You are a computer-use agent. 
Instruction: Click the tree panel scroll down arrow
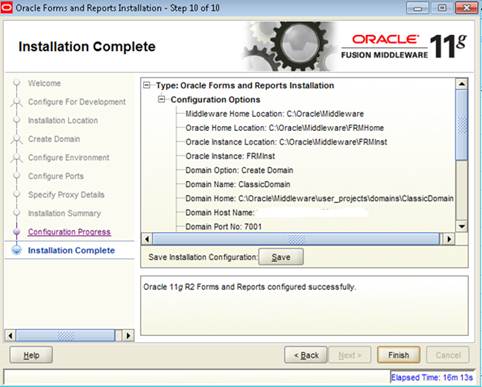tap(462, 227)
